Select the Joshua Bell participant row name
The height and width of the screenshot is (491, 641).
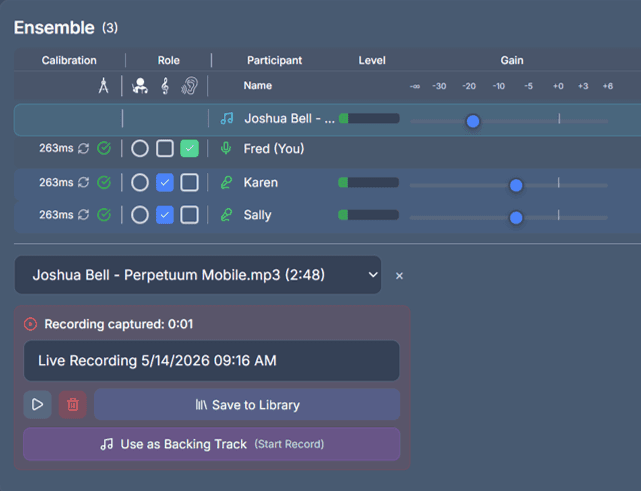[289, 119]
